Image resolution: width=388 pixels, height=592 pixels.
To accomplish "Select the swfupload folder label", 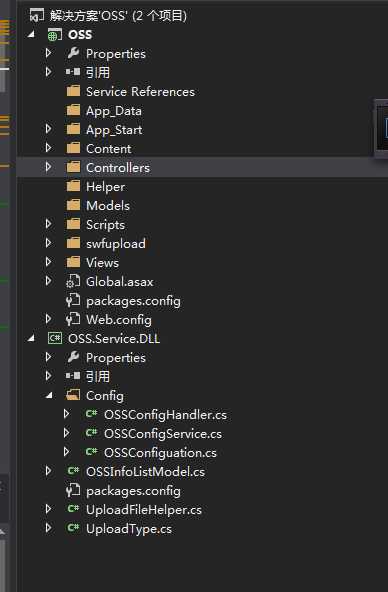I will point(116,244).
